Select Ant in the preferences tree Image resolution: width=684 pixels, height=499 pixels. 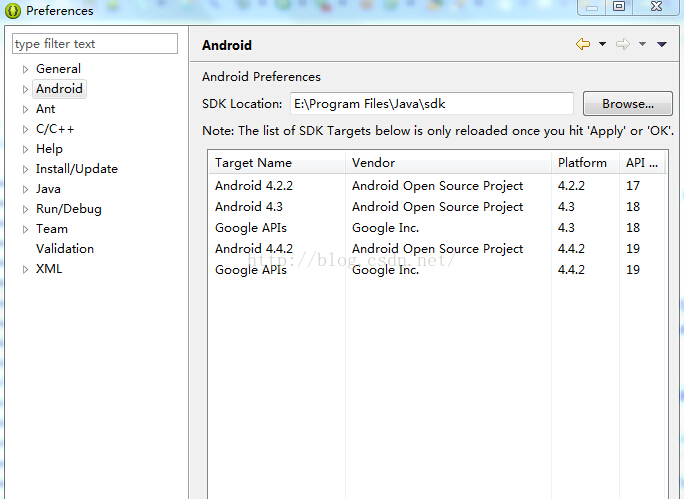[45, 109]
